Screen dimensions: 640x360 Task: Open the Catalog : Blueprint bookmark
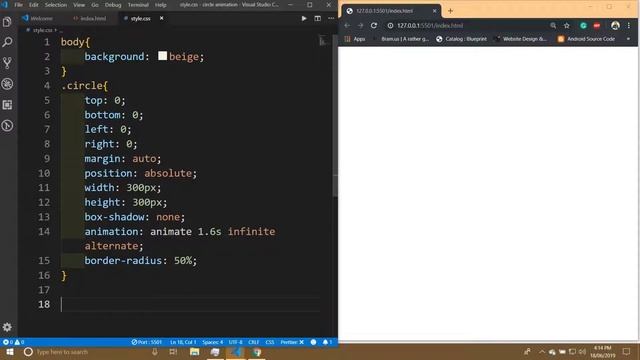click(x=461, y=39)
